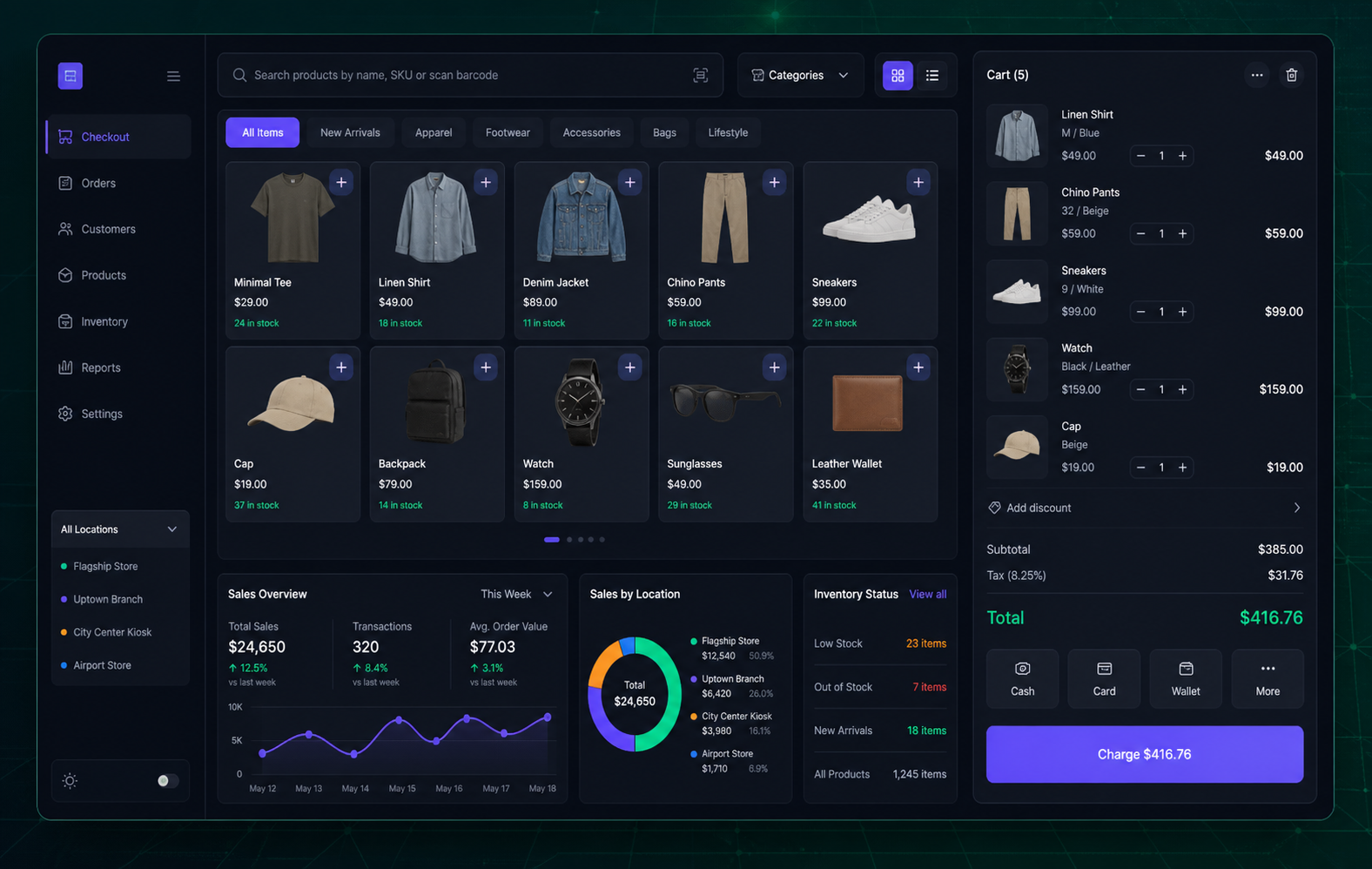Click the app logo icon
1372x869 pixels.
[71, 76]
